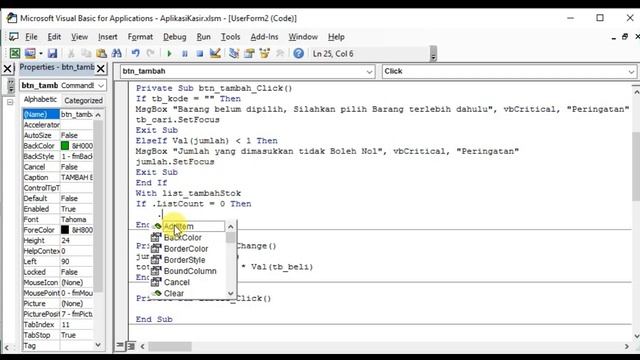This screenshot has width=640, height=360.
Task: Click Insert UserForm toolbar icon
Action: tap(30, 53)
